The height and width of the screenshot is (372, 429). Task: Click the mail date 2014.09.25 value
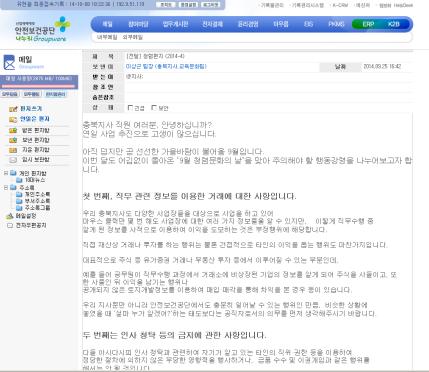pyautogui.click(x=382, y=66)
